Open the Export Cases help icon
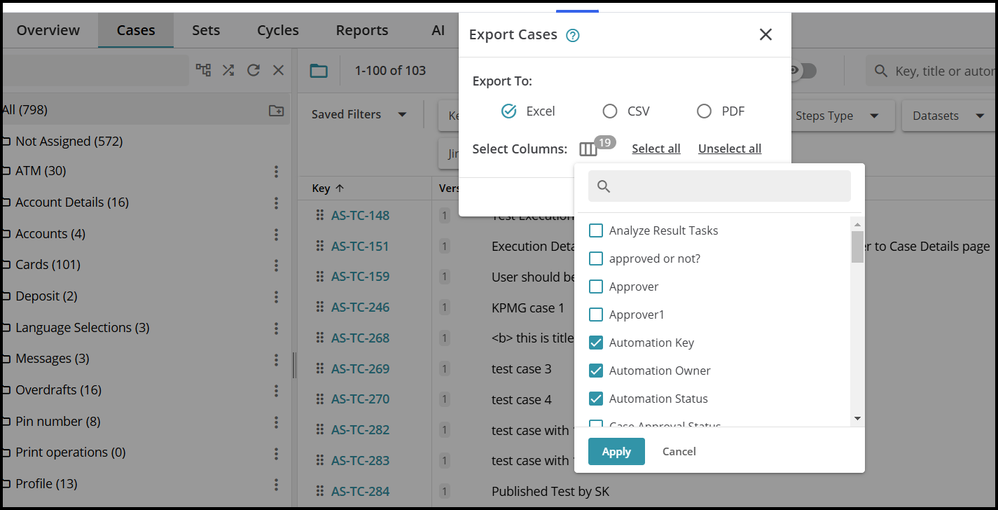Viewport: 998px width, 510px height. (x=573, y=36)
